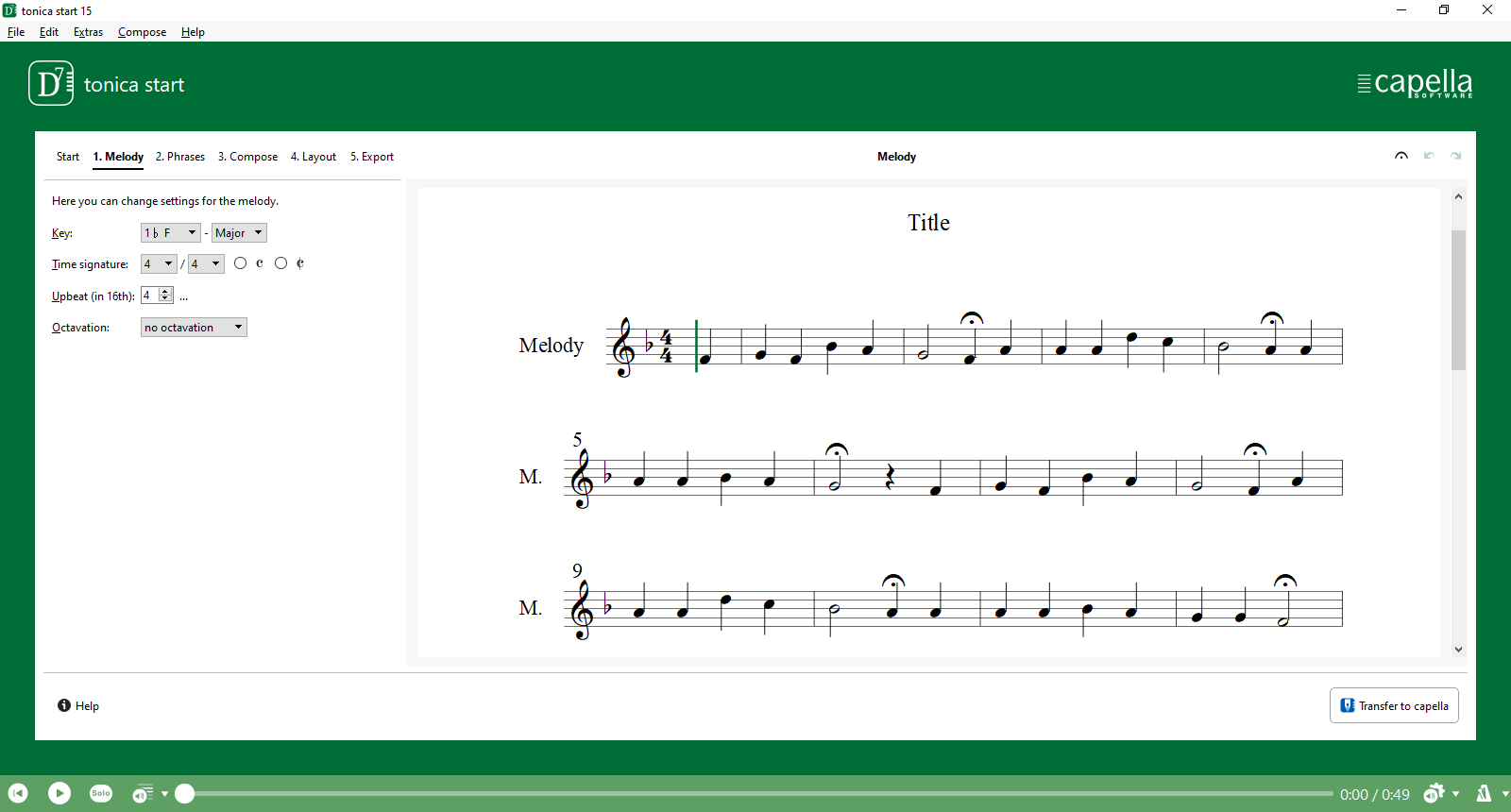Screen dimensions: 1511x812
Task: Open the Help menu in menu bar
Action: (193, 32)
